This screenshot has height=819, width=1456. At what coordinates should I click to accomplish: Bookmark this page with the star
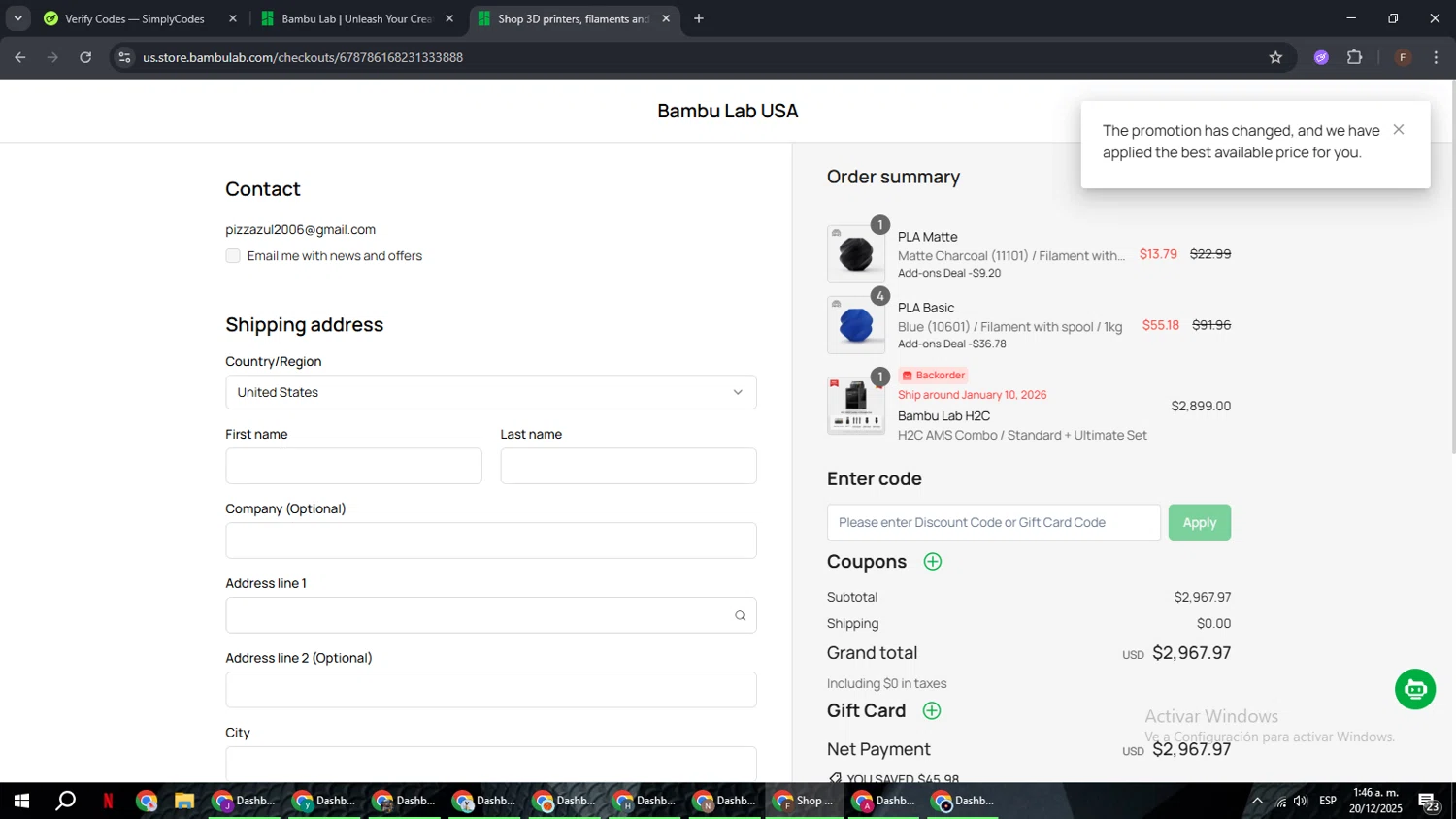(x=1275, y=57)
